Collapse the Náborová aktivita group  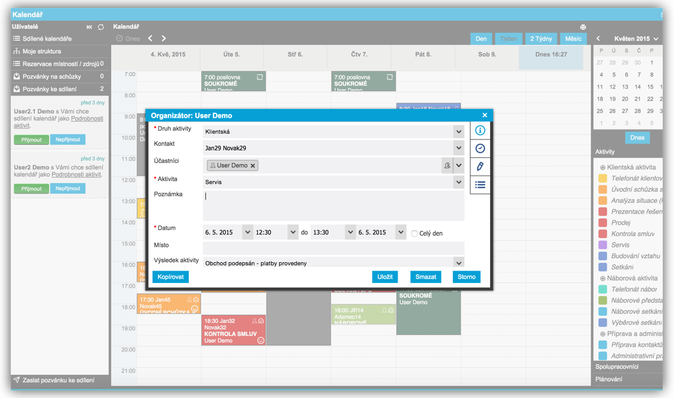tap(603, 279)
